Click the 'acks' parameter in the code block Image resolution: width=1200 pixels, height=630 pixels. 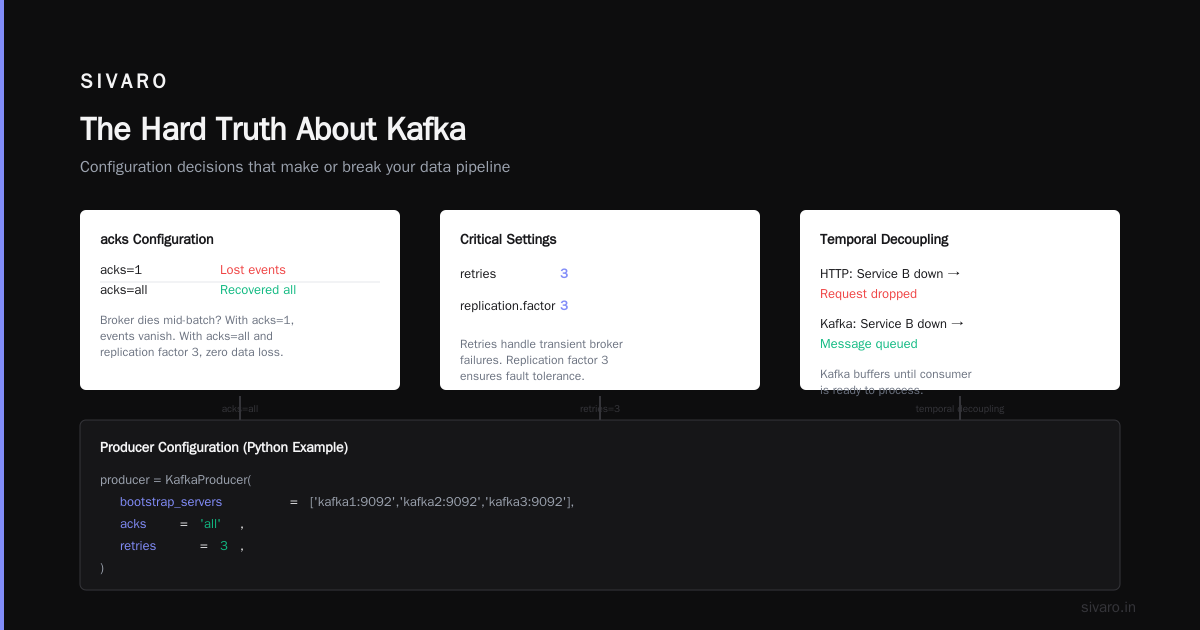point(133,524)
